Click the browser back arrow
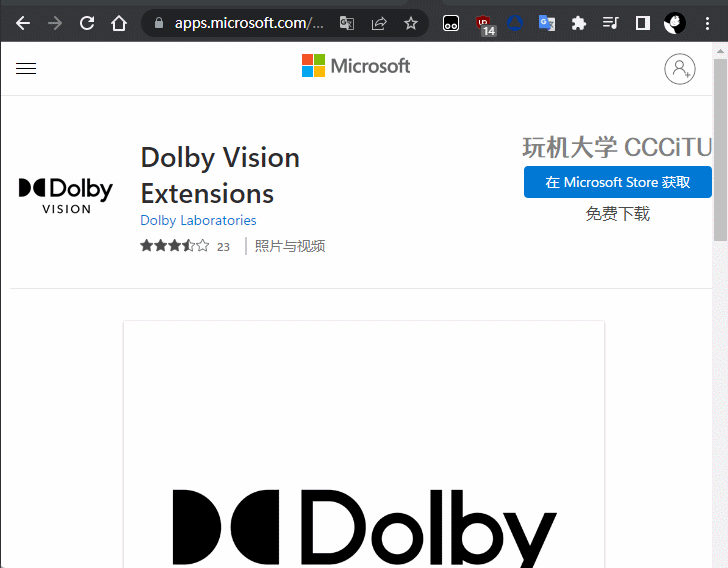 pyautogui.click(x=23, y=23)
